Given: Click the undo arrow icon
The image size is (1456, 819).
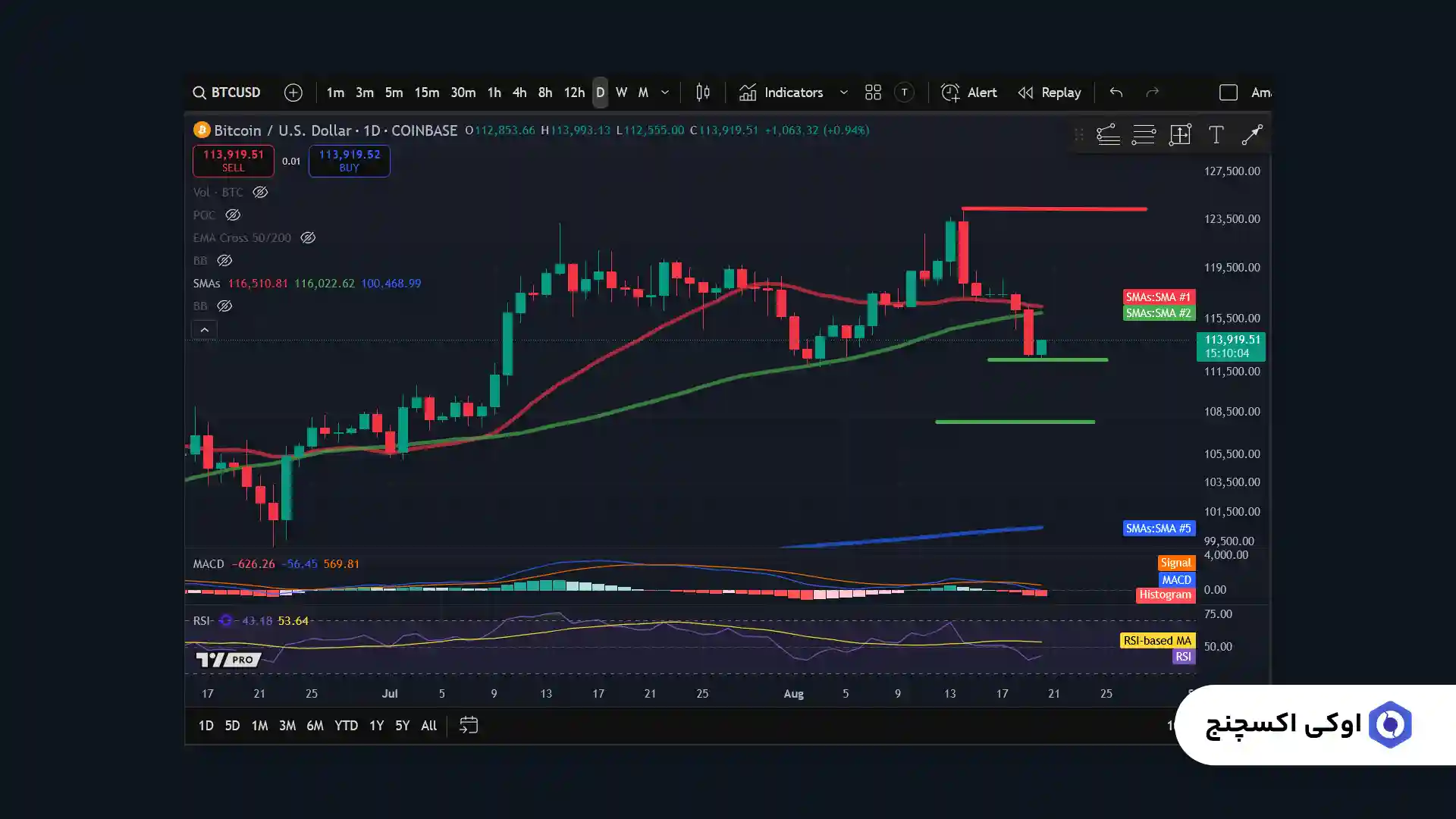Looking at the screenshot, I should coord(1116,93).
